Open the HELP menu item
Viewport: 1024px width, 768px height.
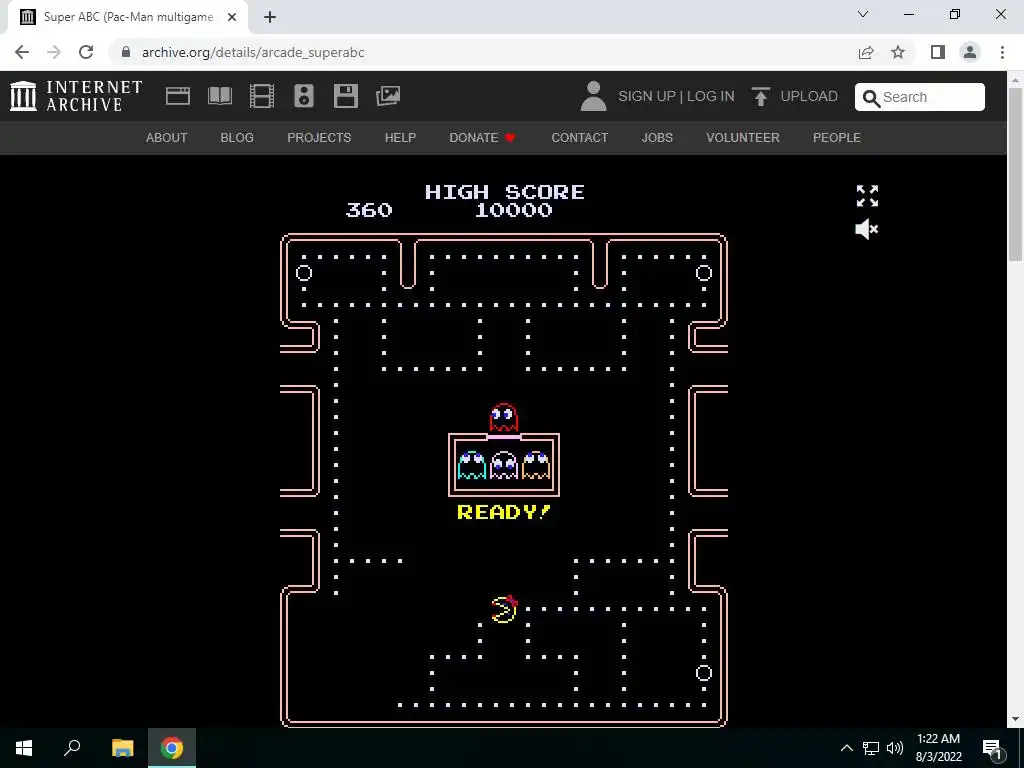[400, 138]
